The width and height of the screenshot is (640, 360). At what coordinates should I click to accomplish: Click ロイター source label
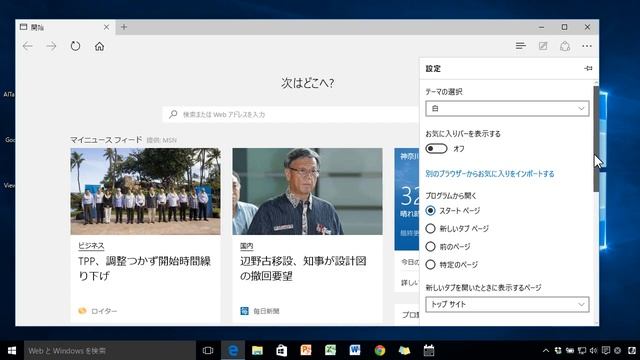[104, 311]
